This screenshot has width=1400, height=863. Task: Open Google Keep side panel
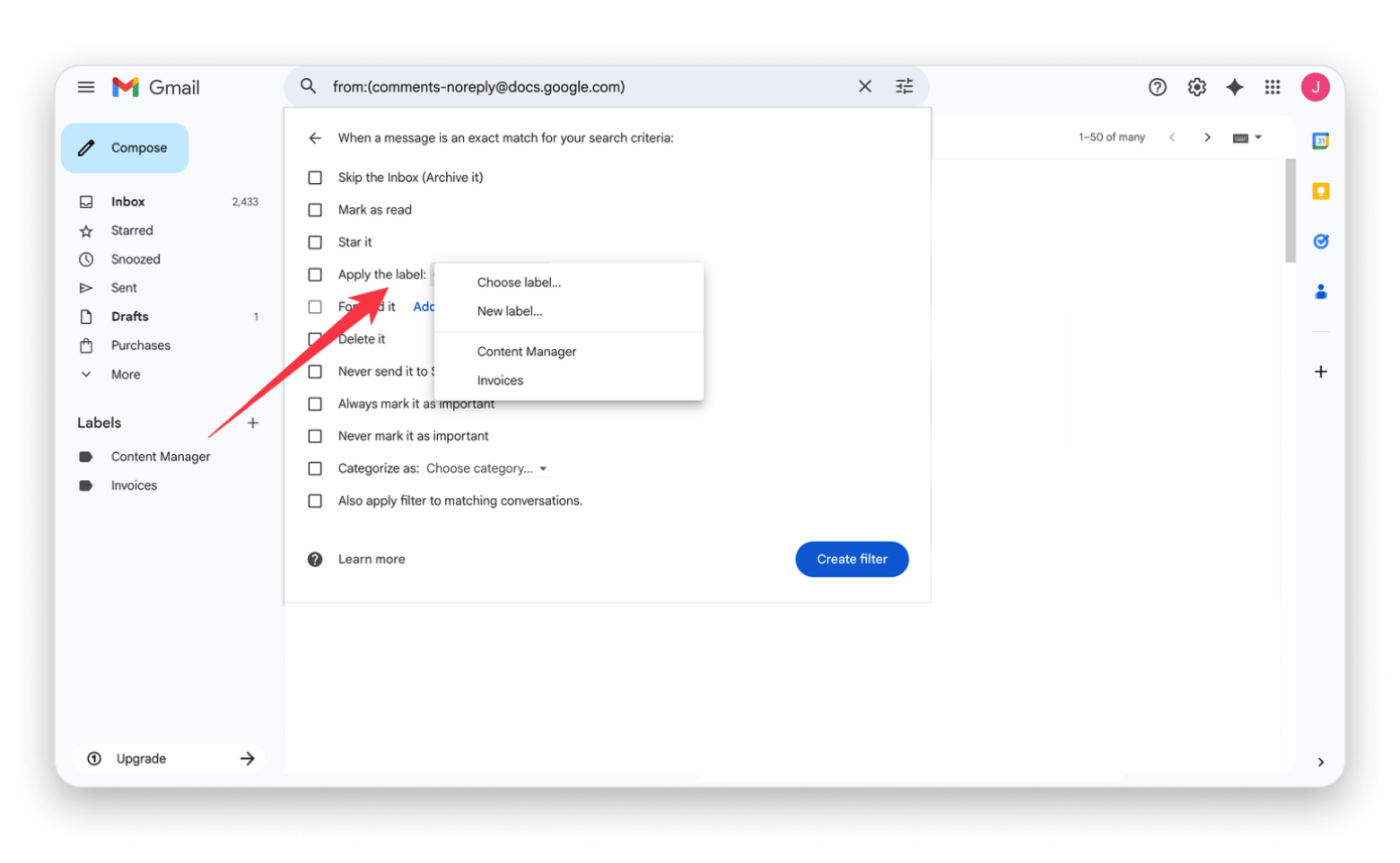[x=1320, y=191]
